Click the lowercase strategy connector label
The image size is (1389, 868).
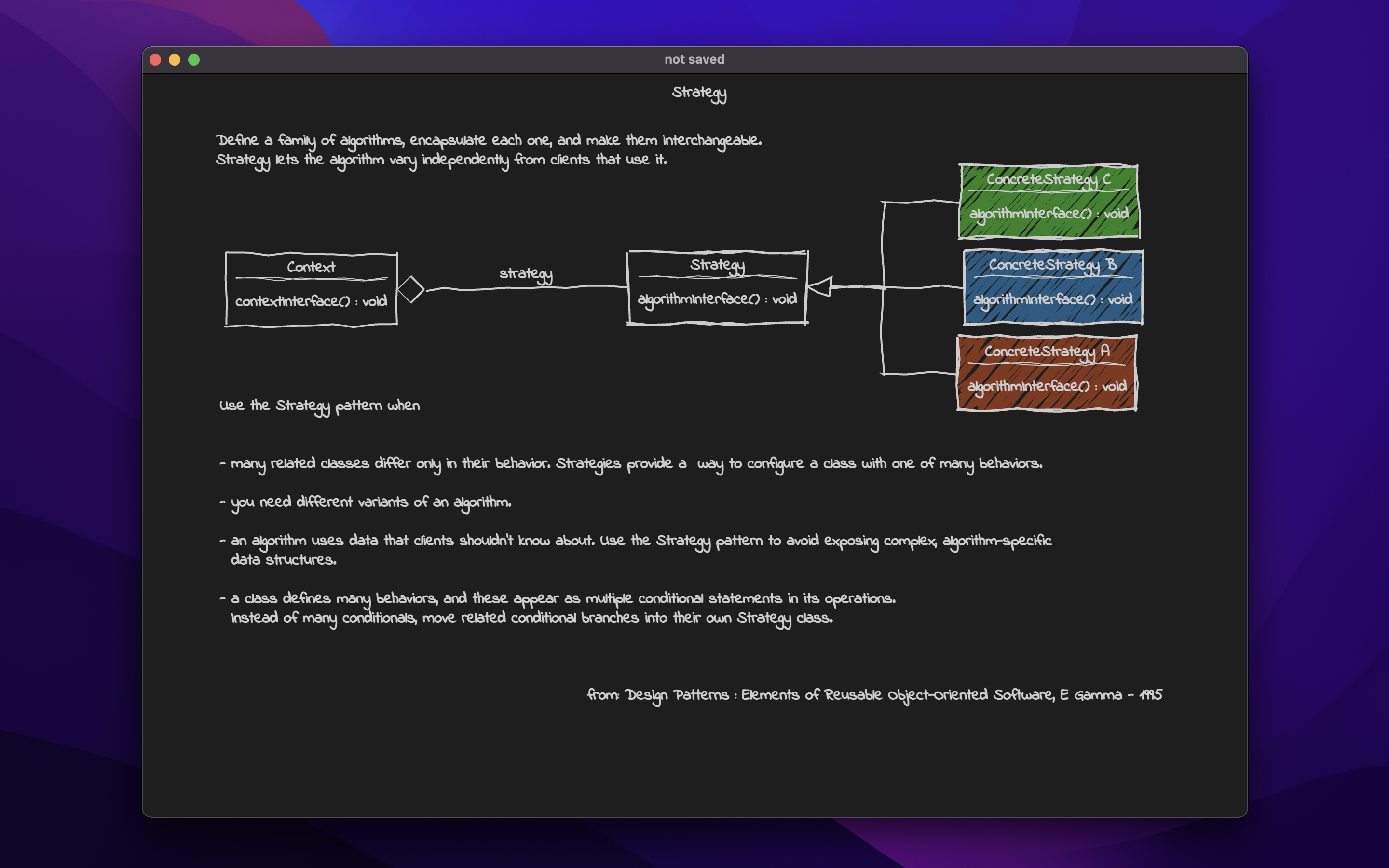(x=525, y=274)
